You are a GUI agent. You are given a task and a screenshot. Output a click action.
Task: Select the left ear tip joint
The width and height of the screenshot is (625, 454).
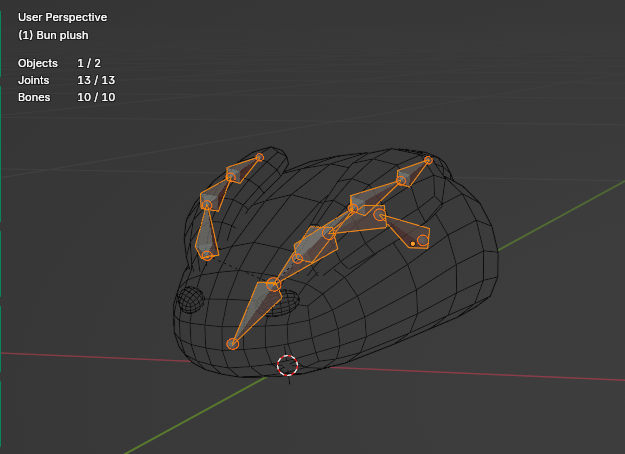pos(259,157)
